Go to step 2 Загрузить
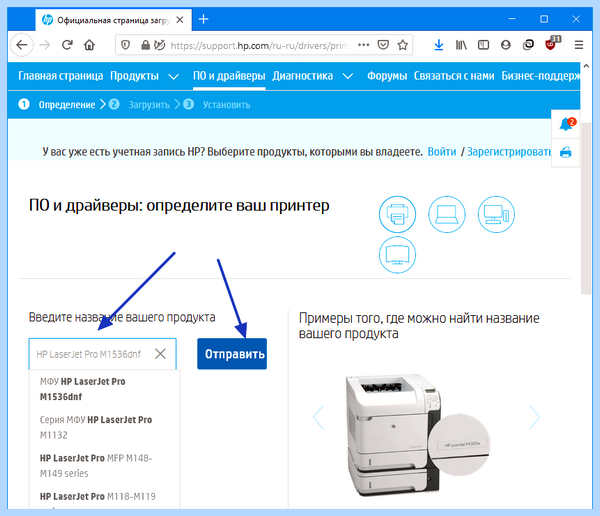 [x=139, y=105]
